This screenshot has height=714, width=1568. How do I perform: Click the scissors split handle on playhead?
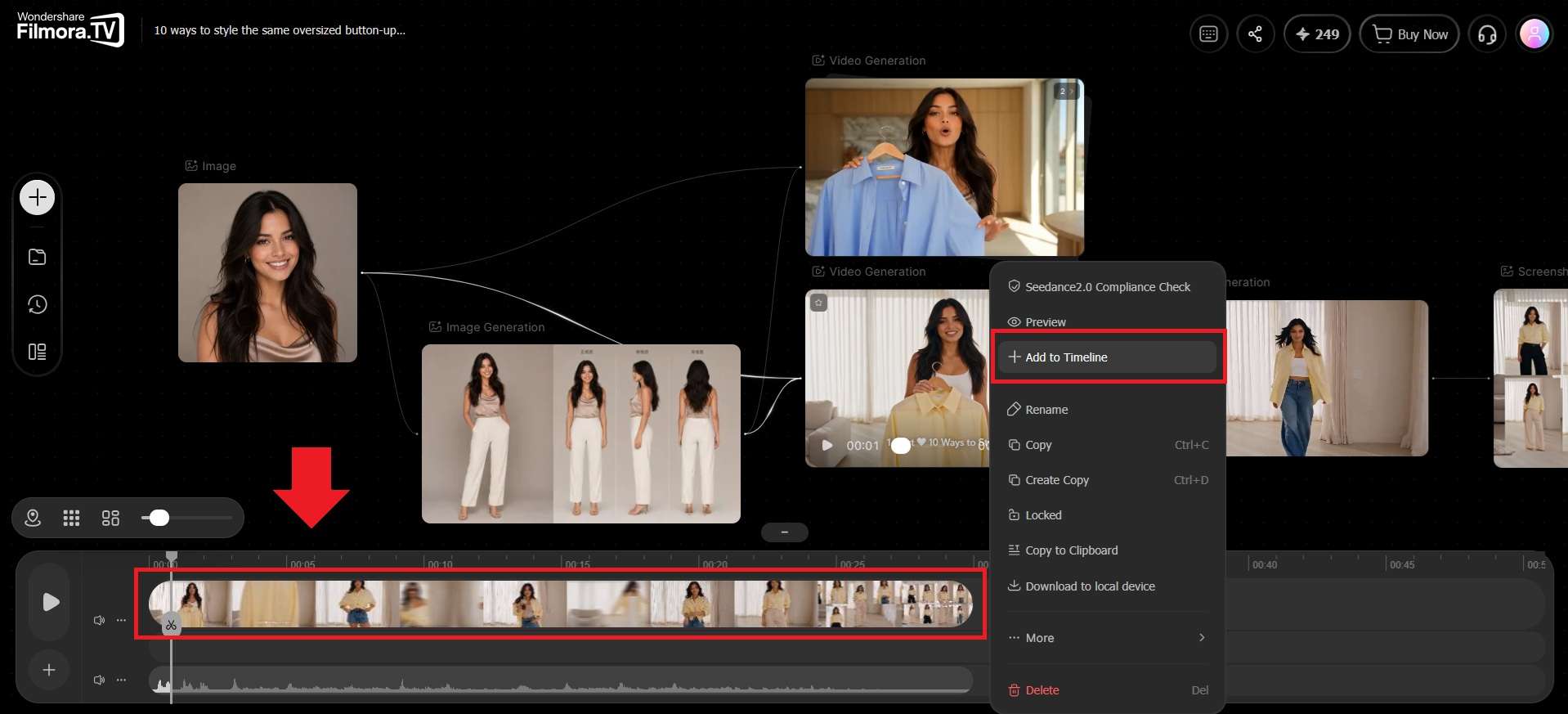[x=171, y=625]
